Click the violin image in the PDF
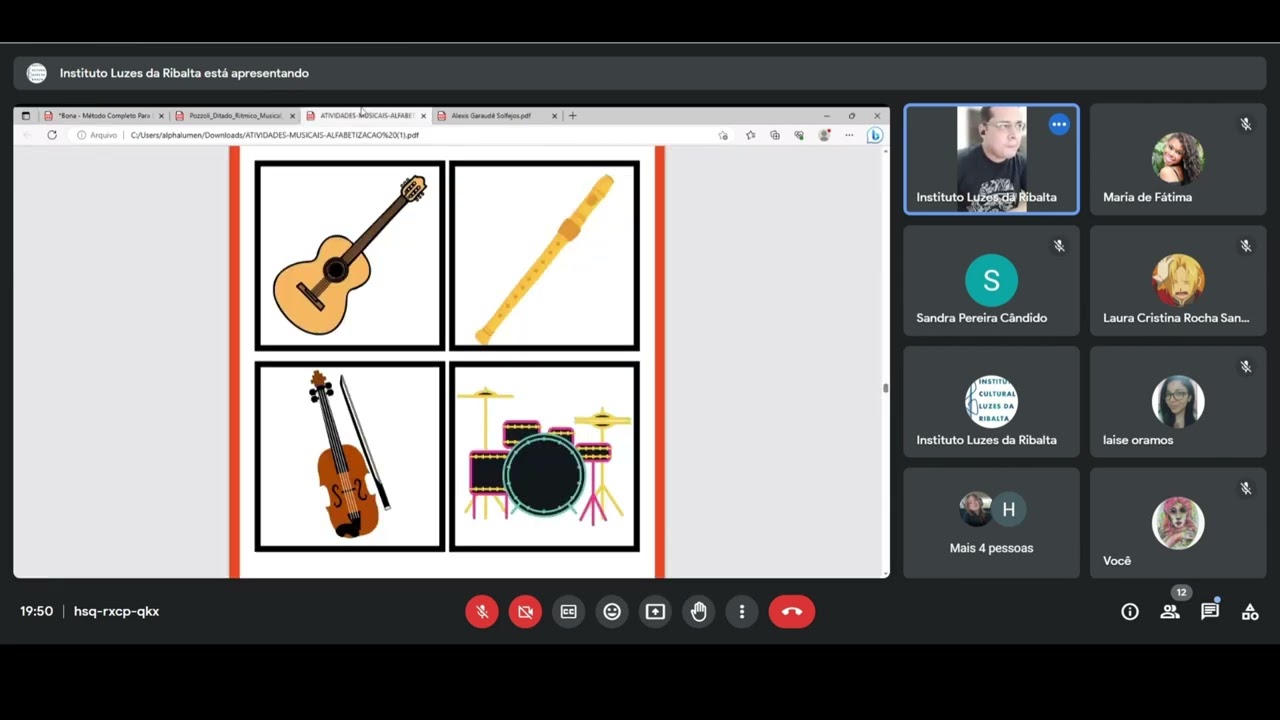This screenshot has height=720, width=1280. point(350,456)
